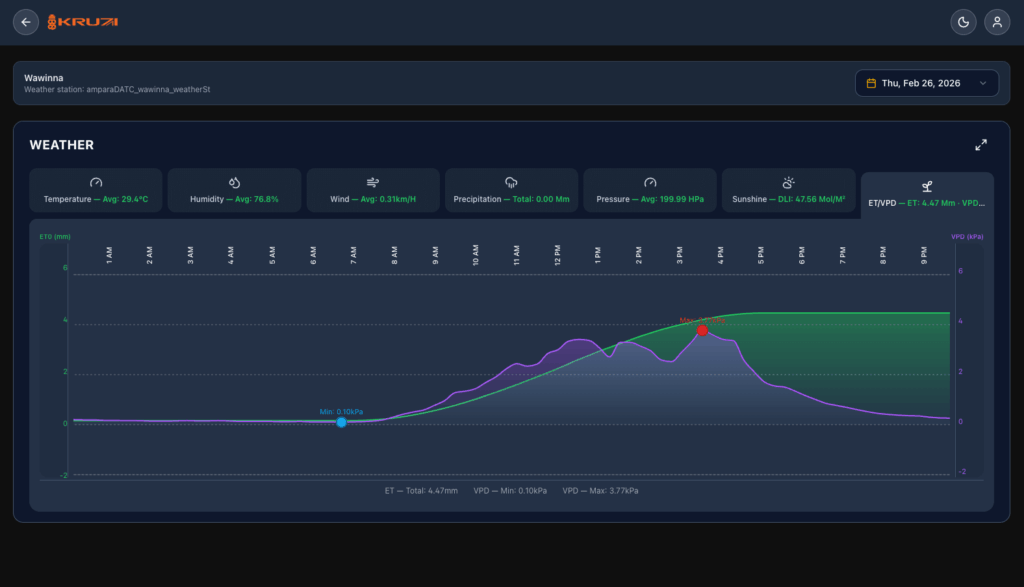Click the red Max VPD marker
This screenshot has height=587, width=1024.
point(702,330)
